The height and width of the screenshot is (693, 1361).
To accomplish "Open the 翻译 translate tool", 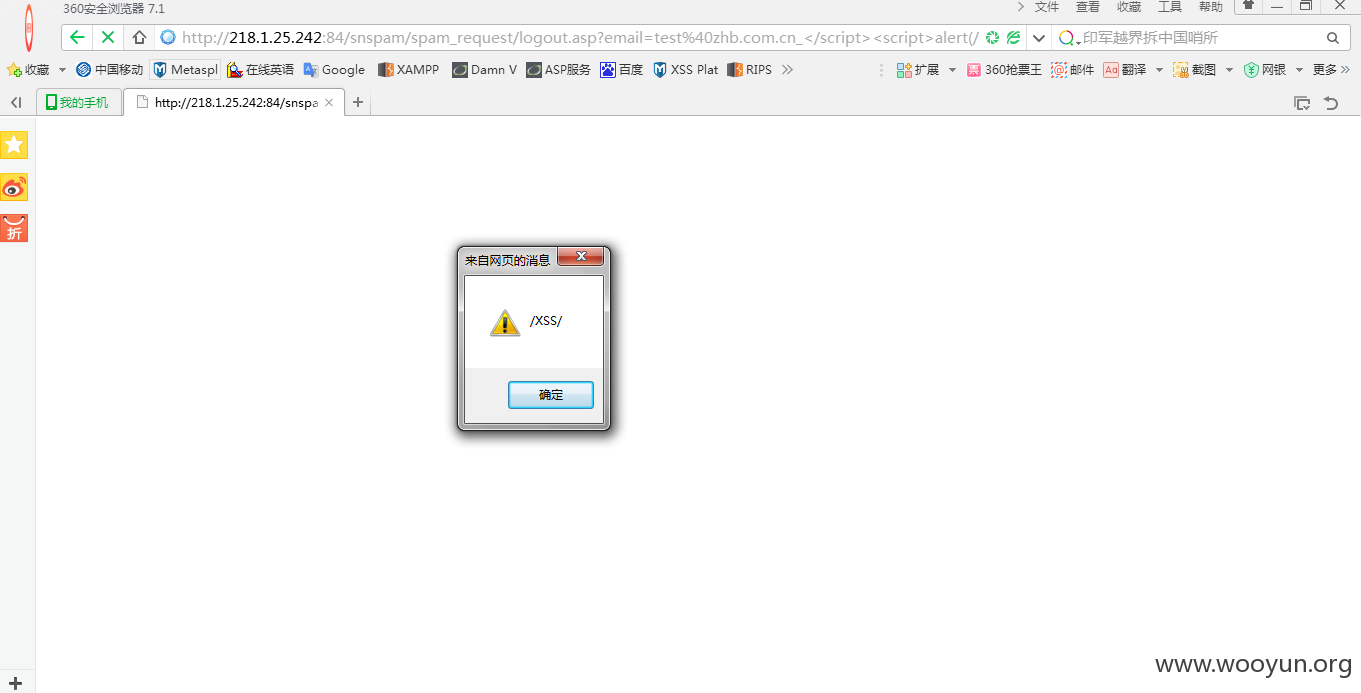I will tap(1125, 70).
